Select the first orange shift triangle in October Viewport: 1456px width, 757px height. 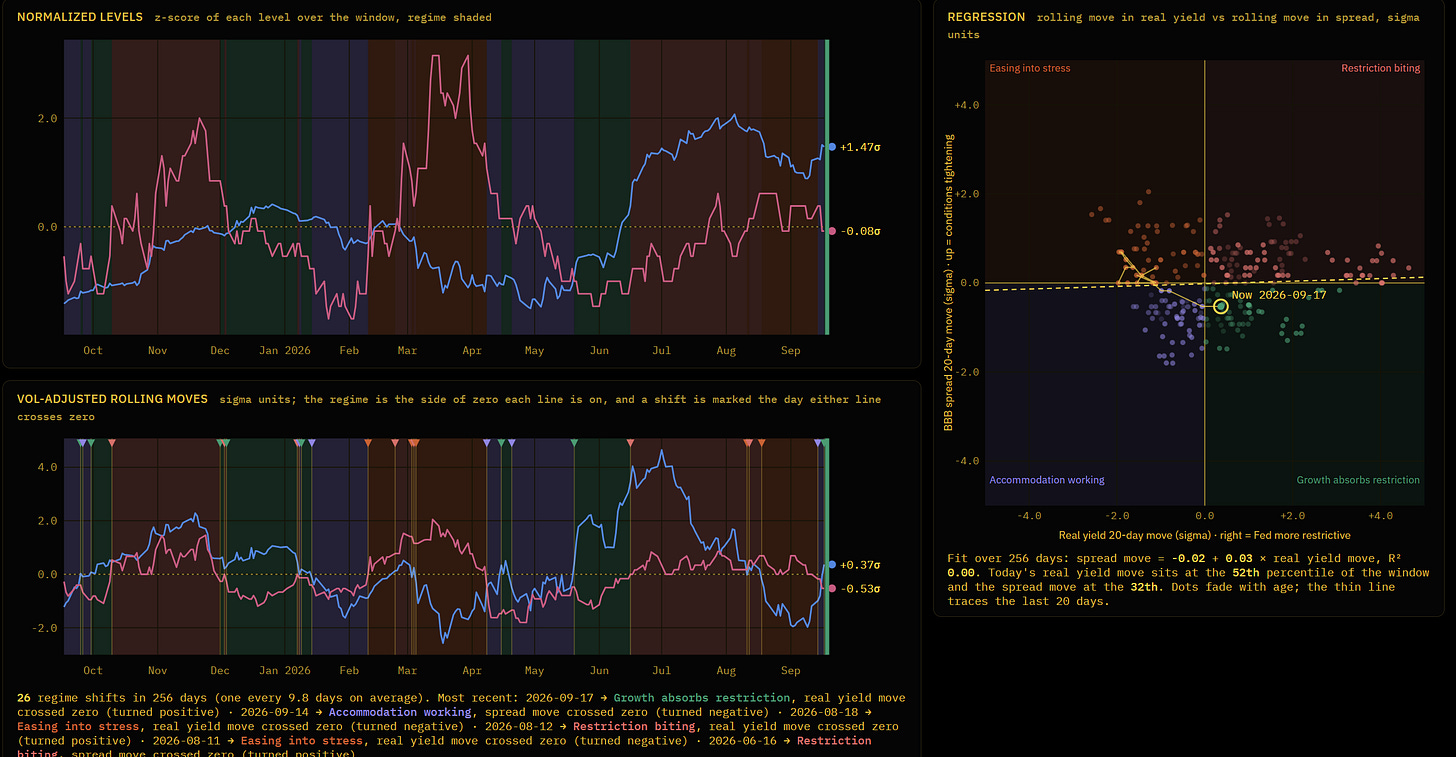[x=111, y=442]
